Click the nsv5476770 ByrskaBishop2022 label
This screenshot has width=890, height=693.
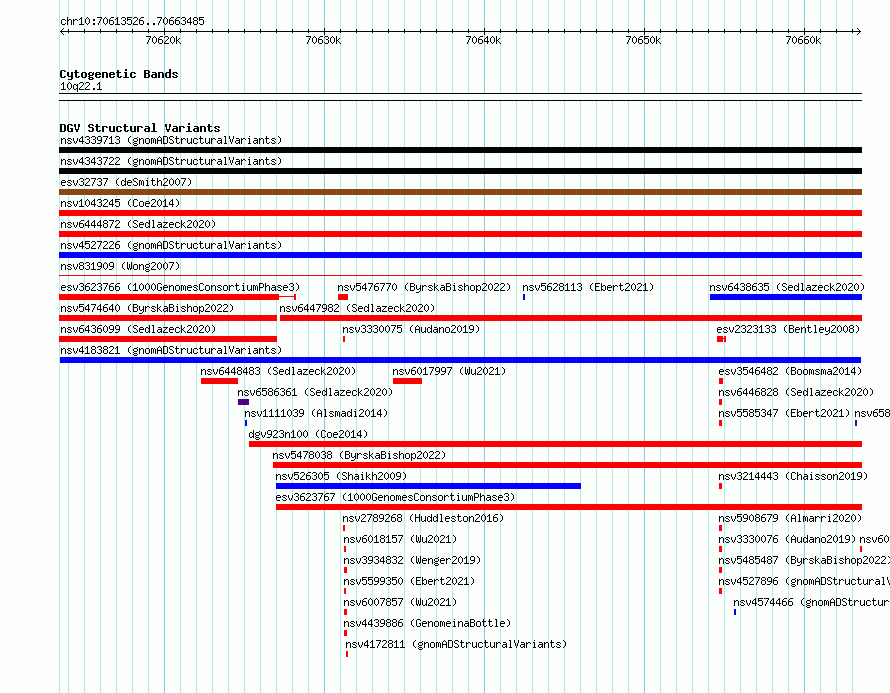[x=424, y=287]
